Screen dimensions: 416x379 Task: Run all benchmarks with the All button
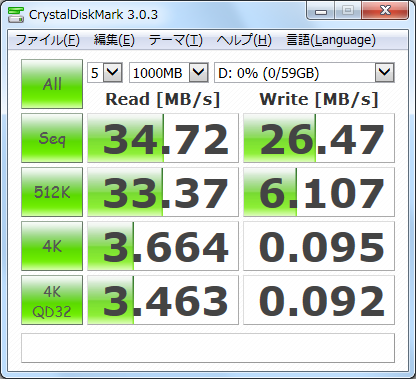click(52, 84)
